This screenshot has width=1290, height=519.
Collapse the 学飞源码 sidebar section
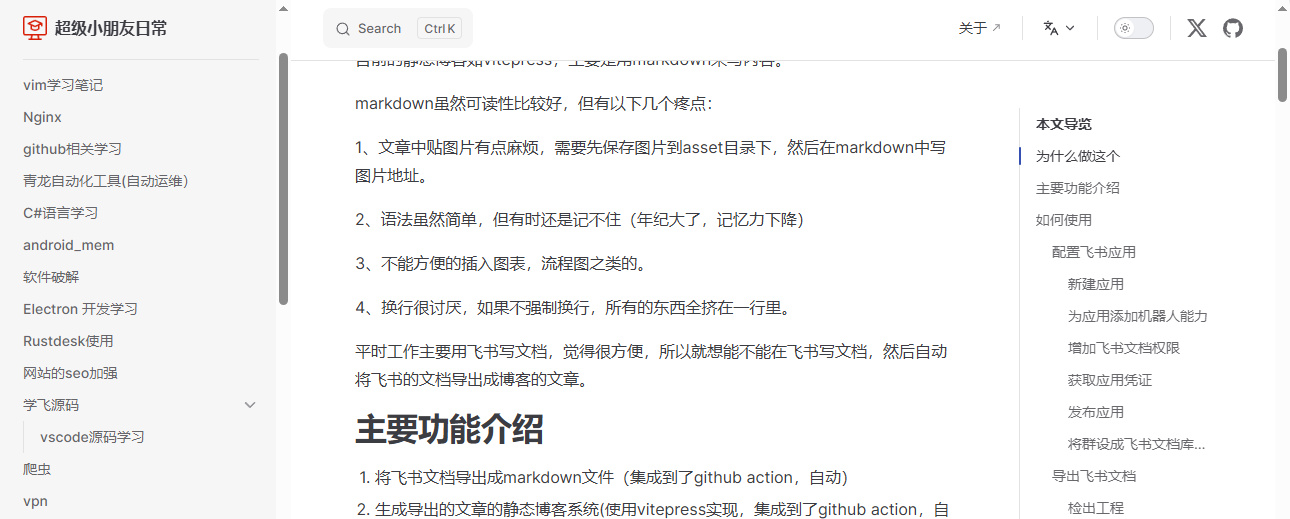(250, 405)
